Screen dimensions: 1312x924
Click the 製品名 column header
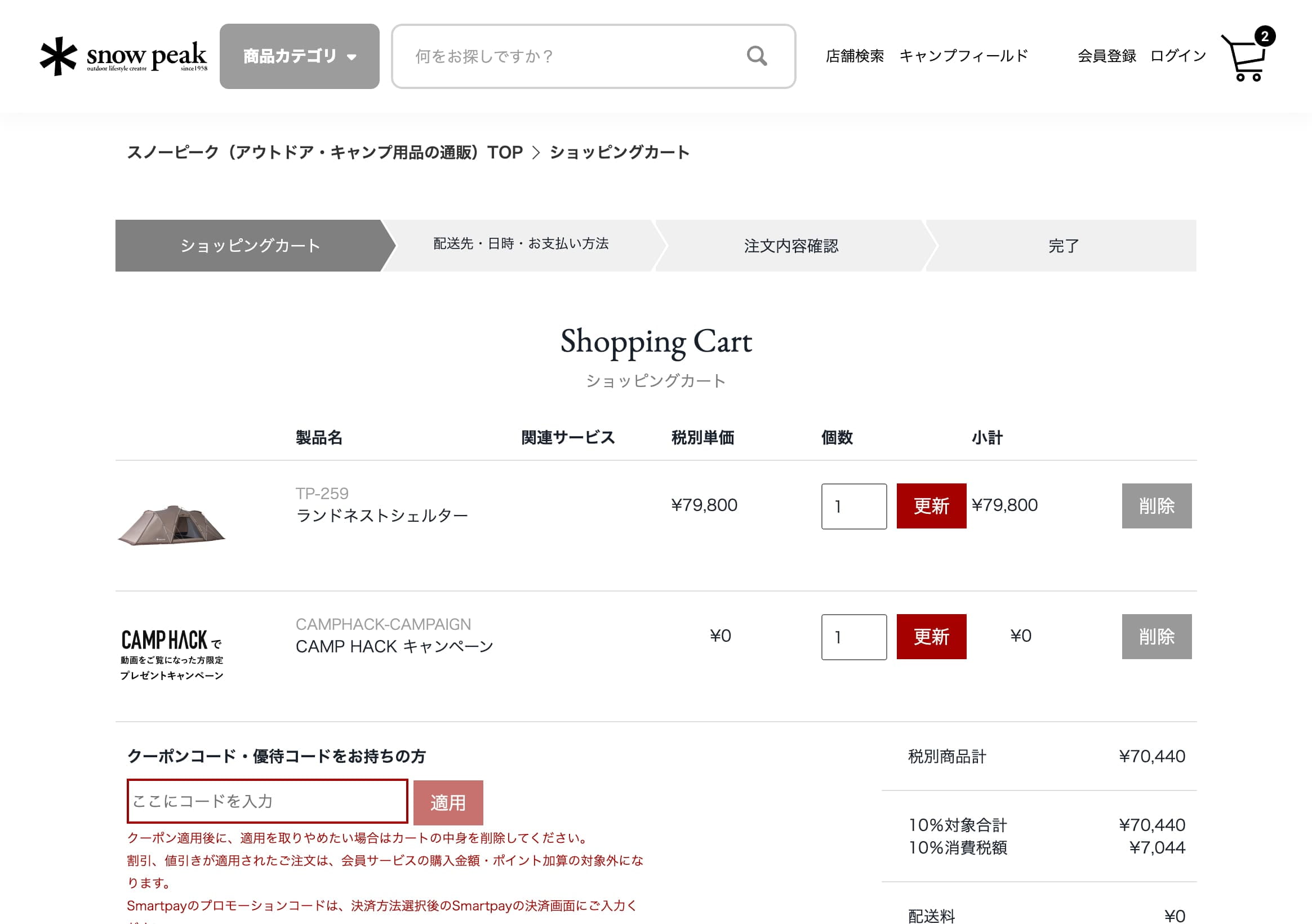[x=319, y=438]
